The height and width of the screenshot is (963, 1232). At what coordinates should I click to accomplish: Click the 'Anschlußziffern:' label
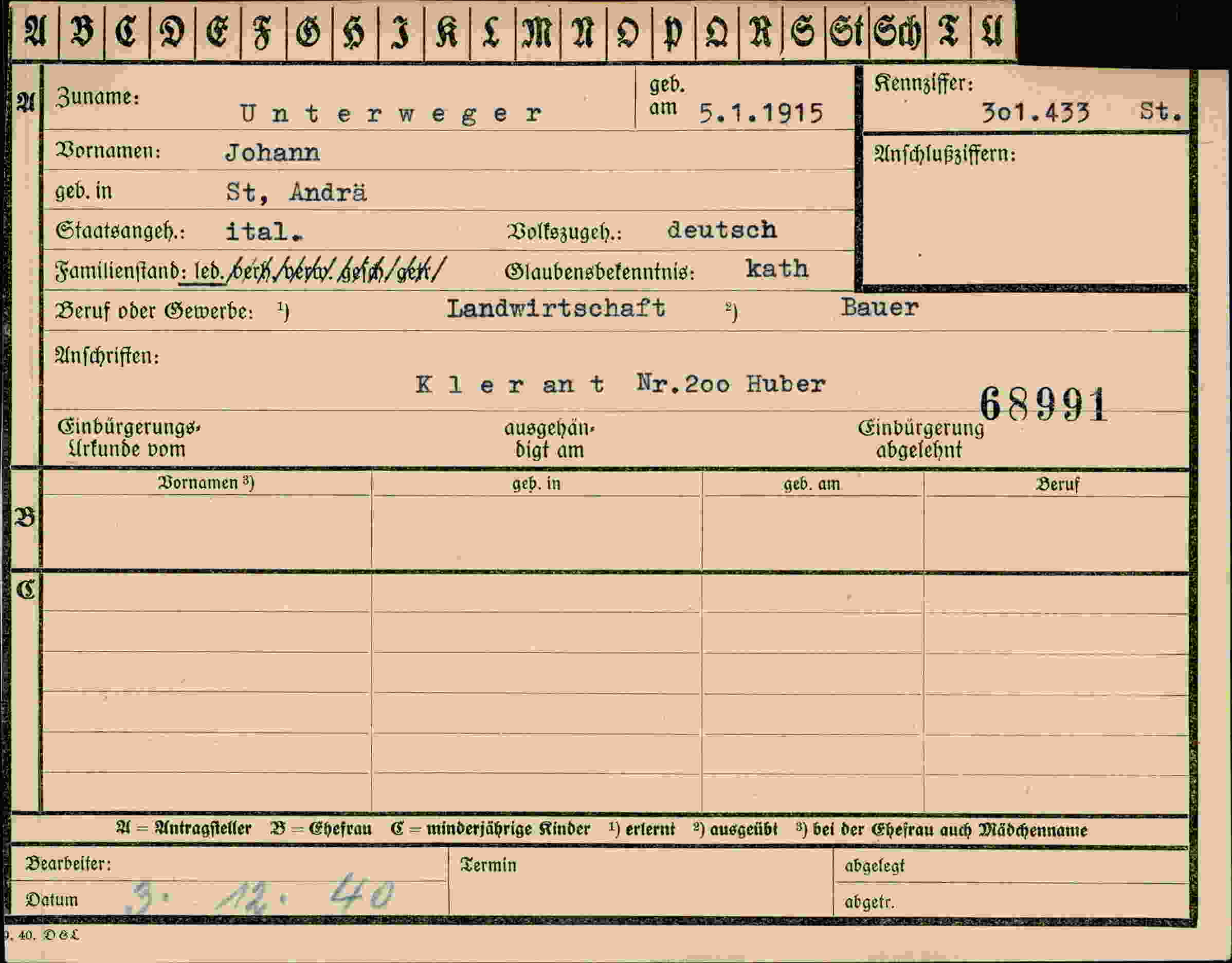[945, 154]
